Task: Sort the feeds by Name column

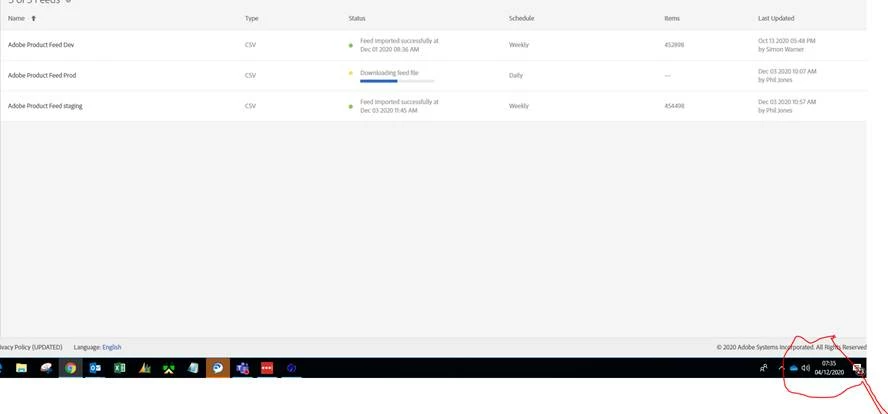Action: tap(16, 19)
